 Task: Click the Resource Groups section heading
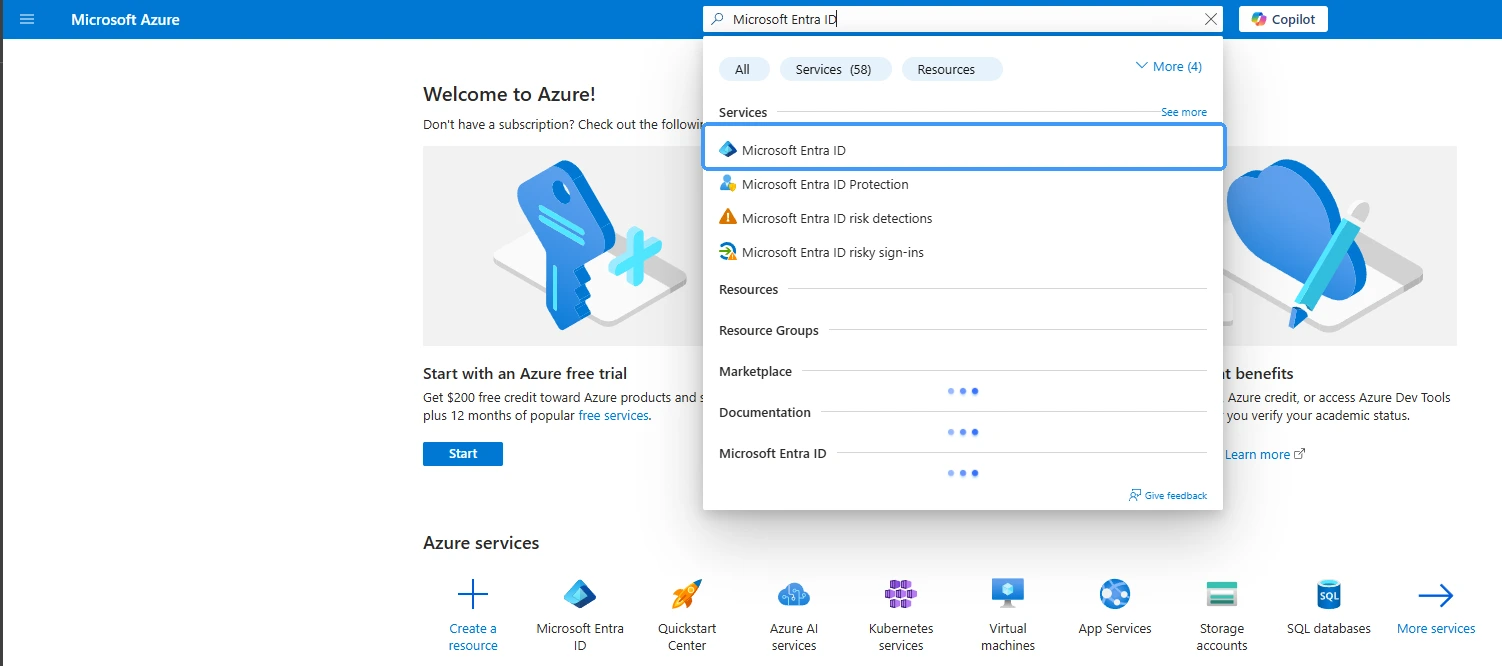tap(769, 330)
